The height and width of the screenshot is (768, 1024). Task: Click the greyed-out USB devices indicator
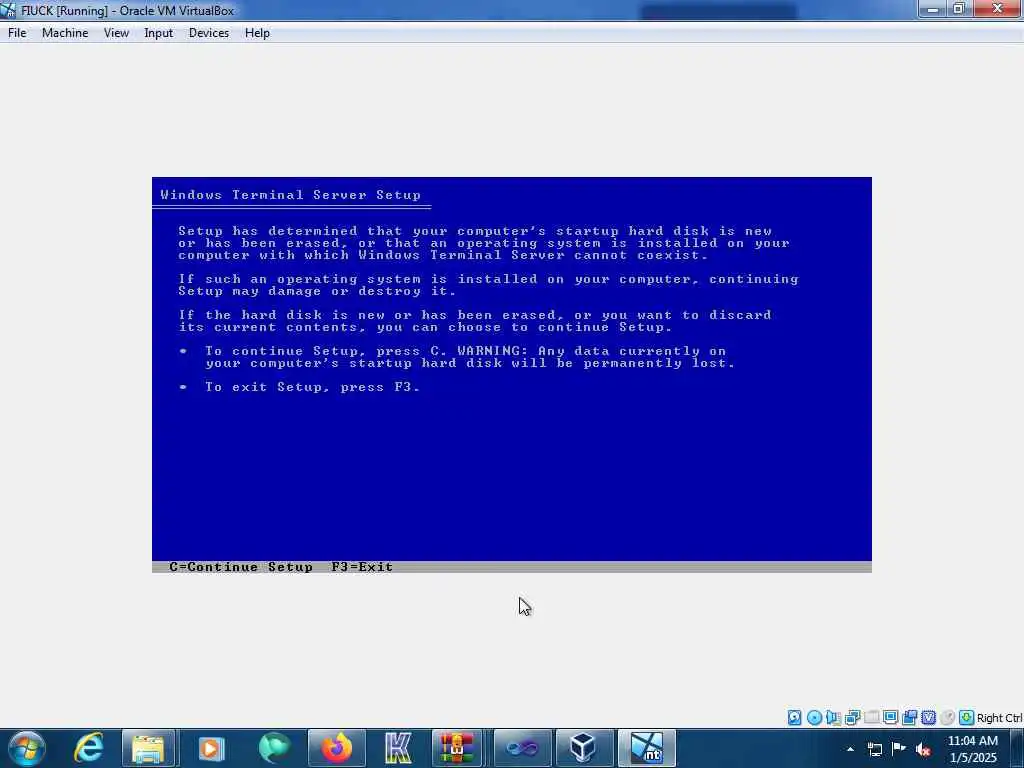(x=871, y=718)
